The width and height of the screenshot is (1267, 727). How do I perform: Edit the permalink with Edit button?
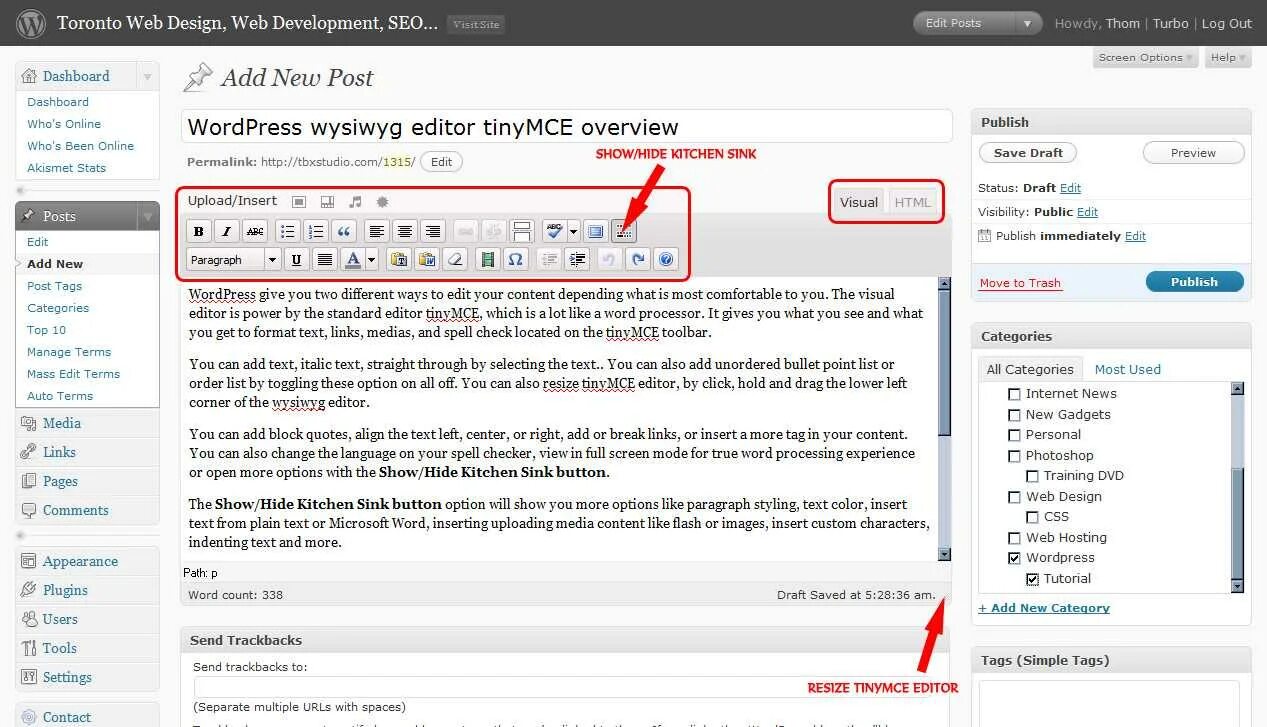tap(441, 162)
